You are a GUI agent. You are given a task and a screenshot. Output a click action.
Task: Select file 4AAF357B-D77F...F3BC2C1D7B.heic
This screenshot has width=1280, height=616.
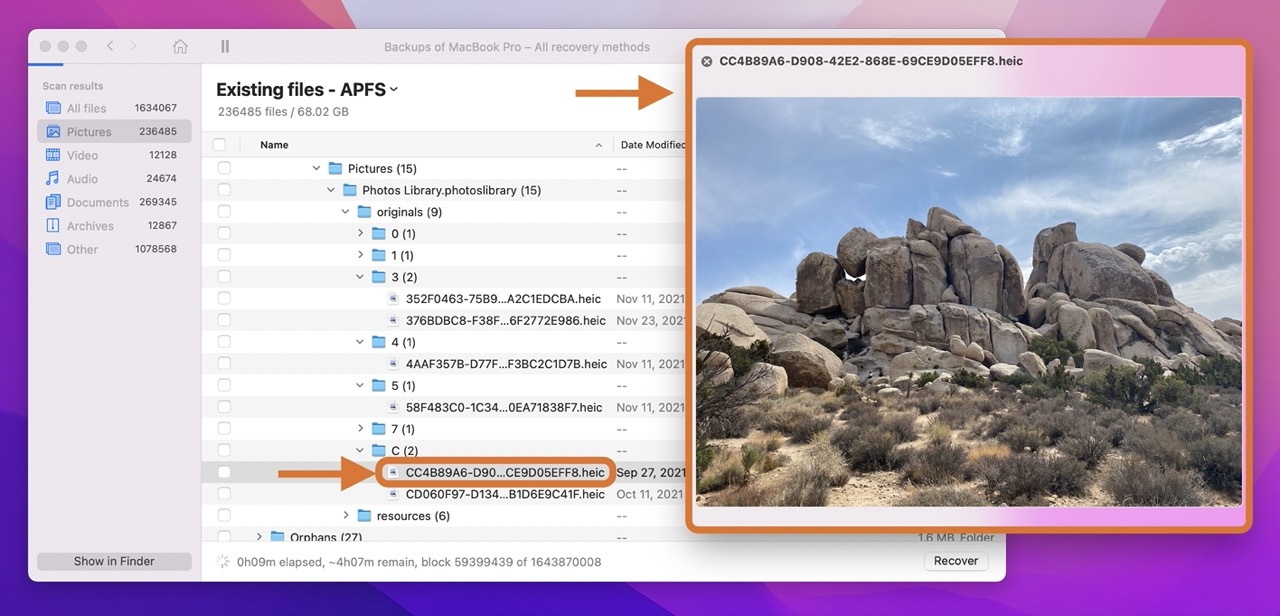pos(506,364)
